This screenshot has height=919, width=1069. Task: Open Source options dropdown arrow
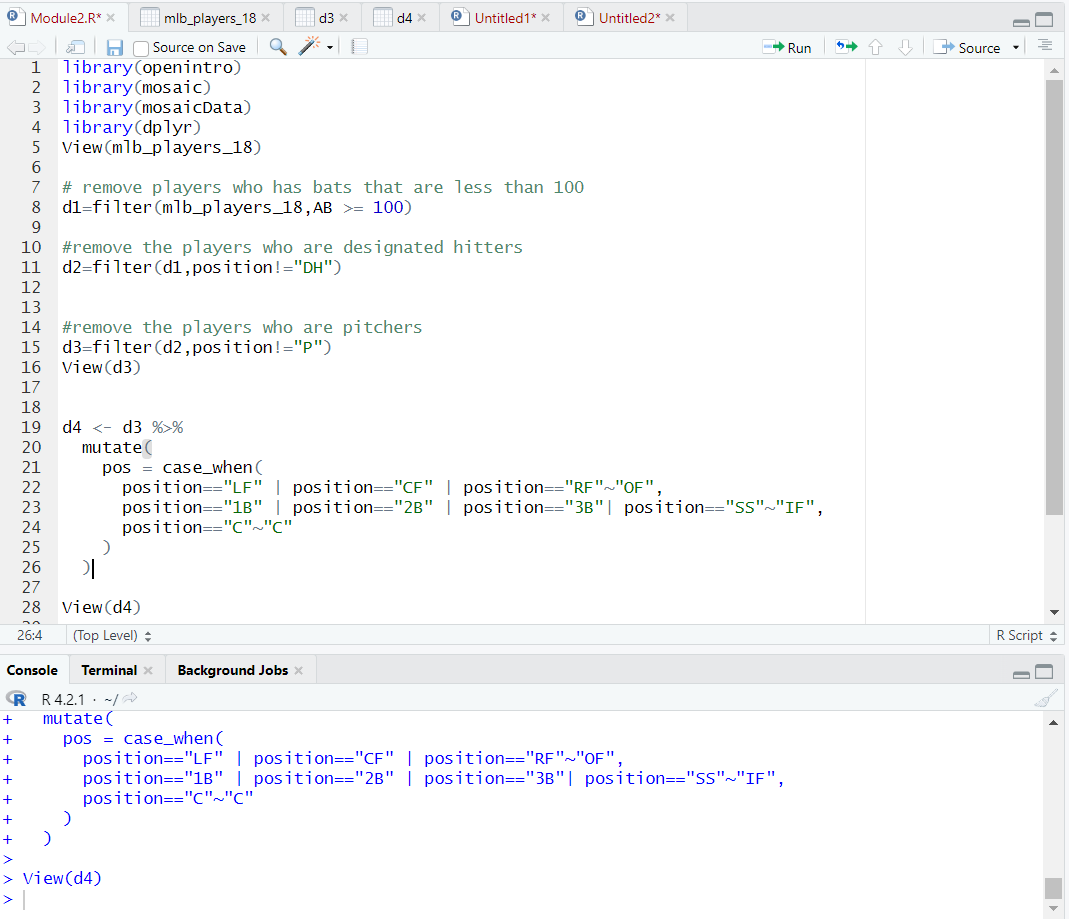pos(1016,48)
